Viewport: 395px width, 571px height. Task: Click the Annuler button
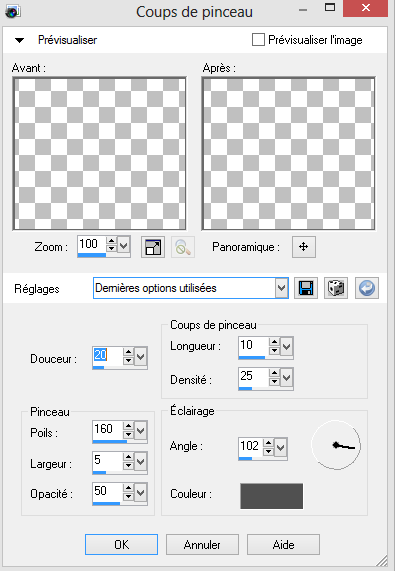pyautogui.click(x=202, y=544)
